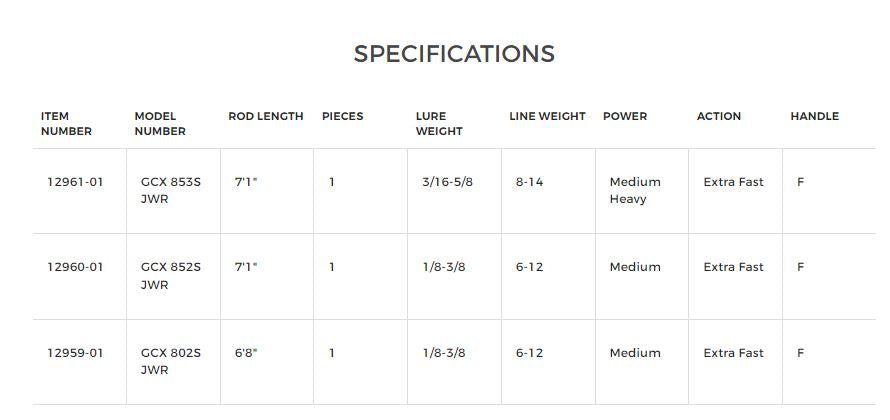Select item number 12961-01
890x420 pixels.
75,182
